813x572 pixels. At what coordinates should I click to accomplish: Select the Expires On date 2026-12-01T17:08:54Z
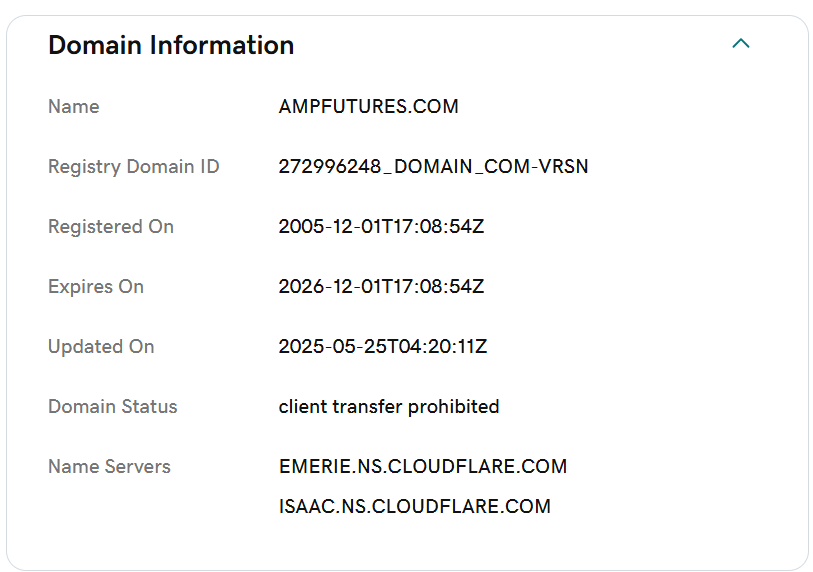[382, 287]
